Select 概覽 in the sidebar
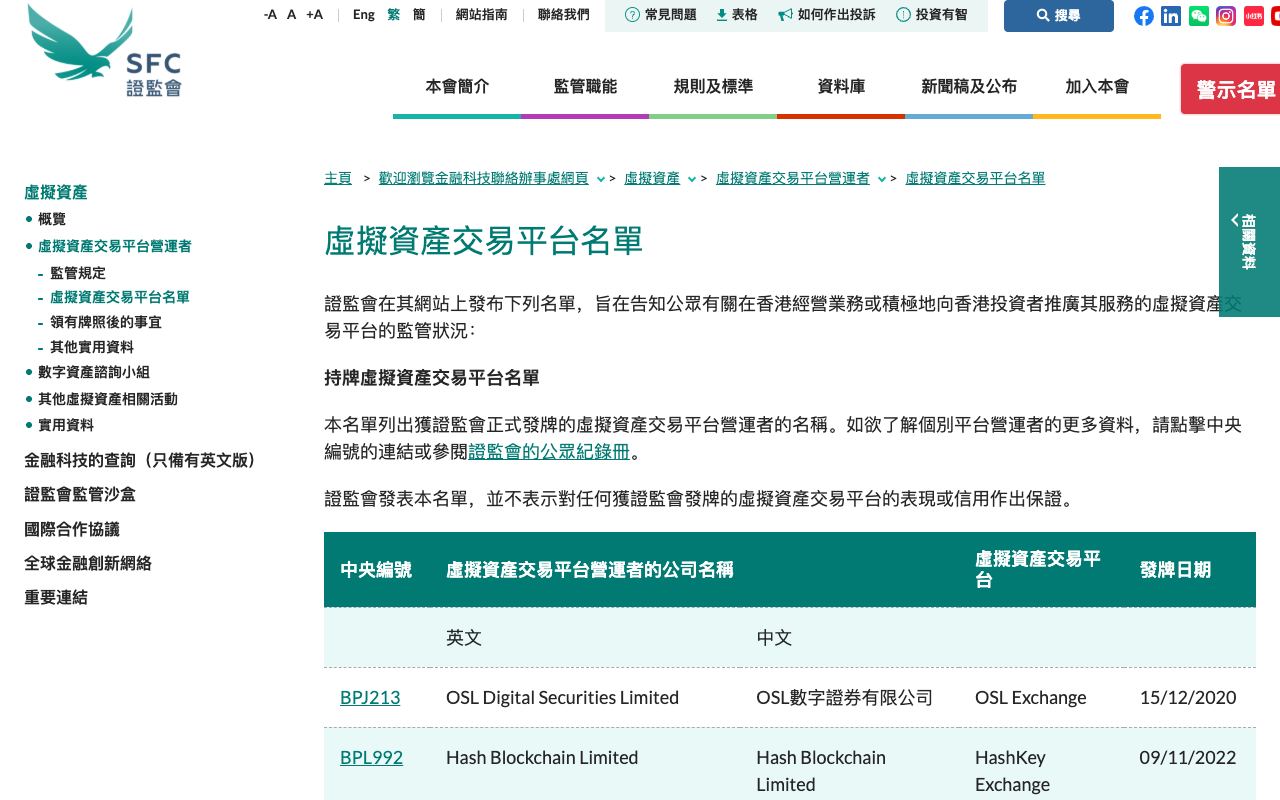Viewport: 1280px width, 800px height. click(52, 219)
